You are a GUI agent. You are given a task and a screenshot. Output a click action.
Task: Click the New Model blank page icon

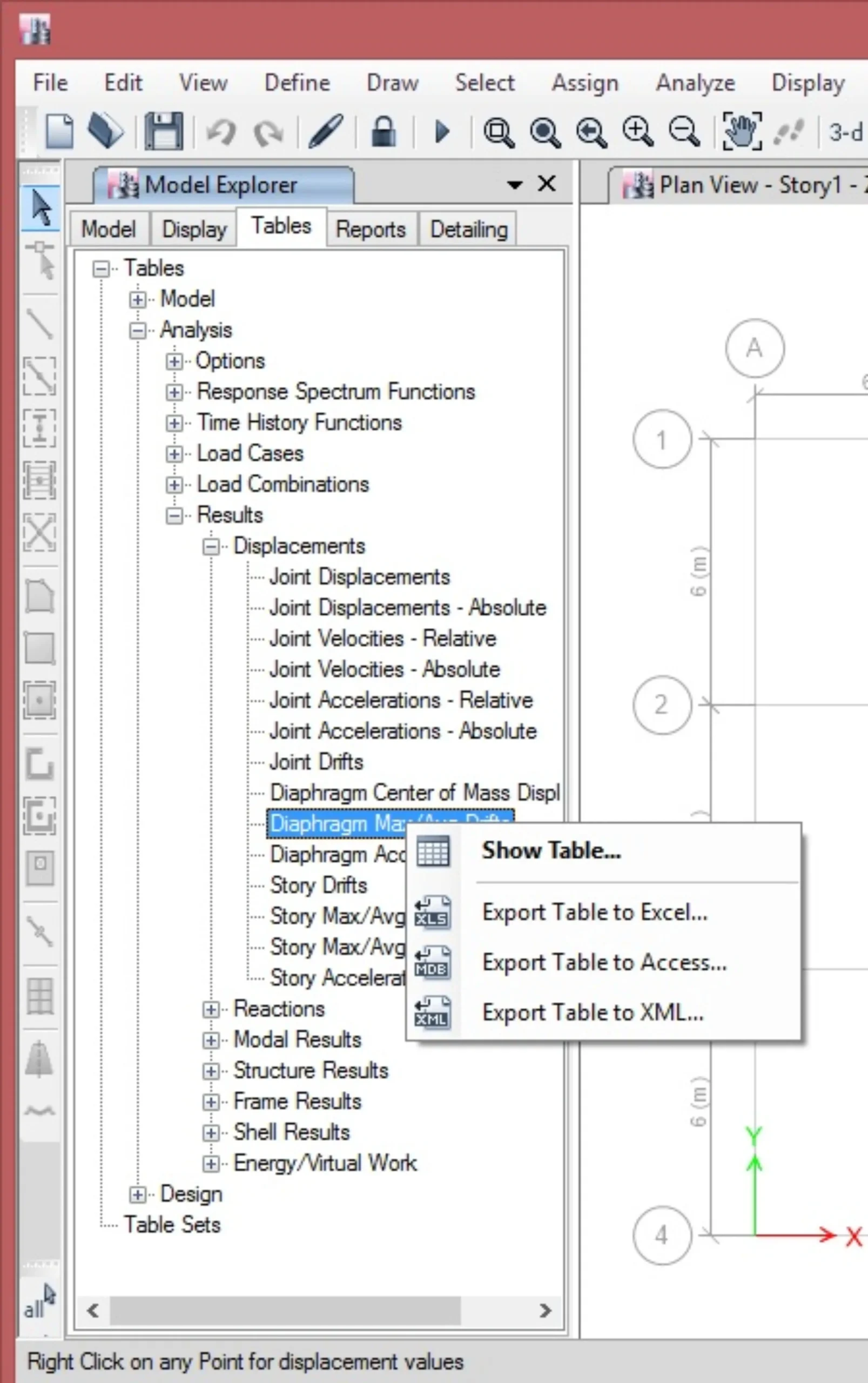pyautogui.click(x=60, y=131)
